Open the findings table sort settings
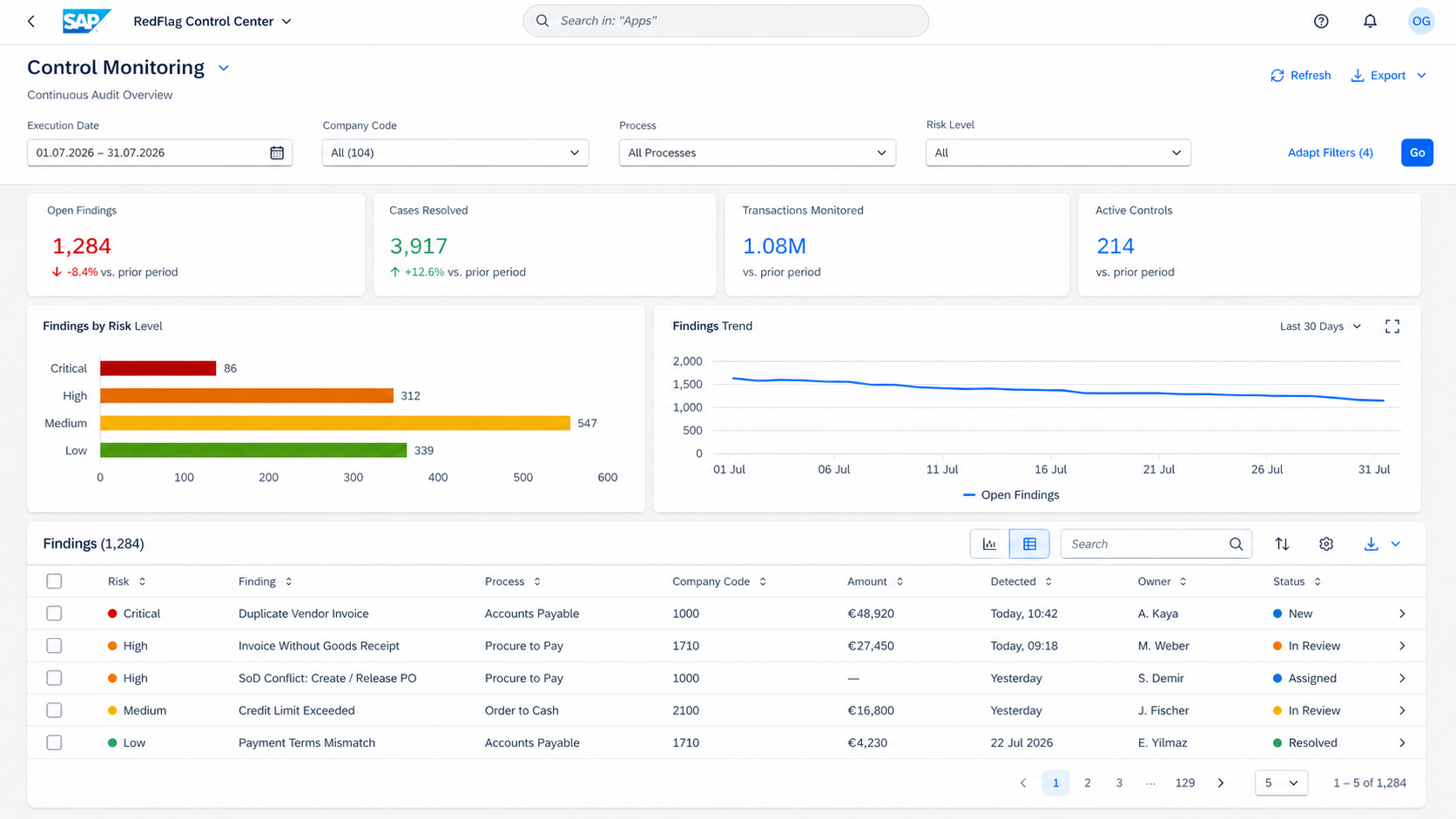The width and height of the screenshot is (1456, 819). tap(1282, 544)
